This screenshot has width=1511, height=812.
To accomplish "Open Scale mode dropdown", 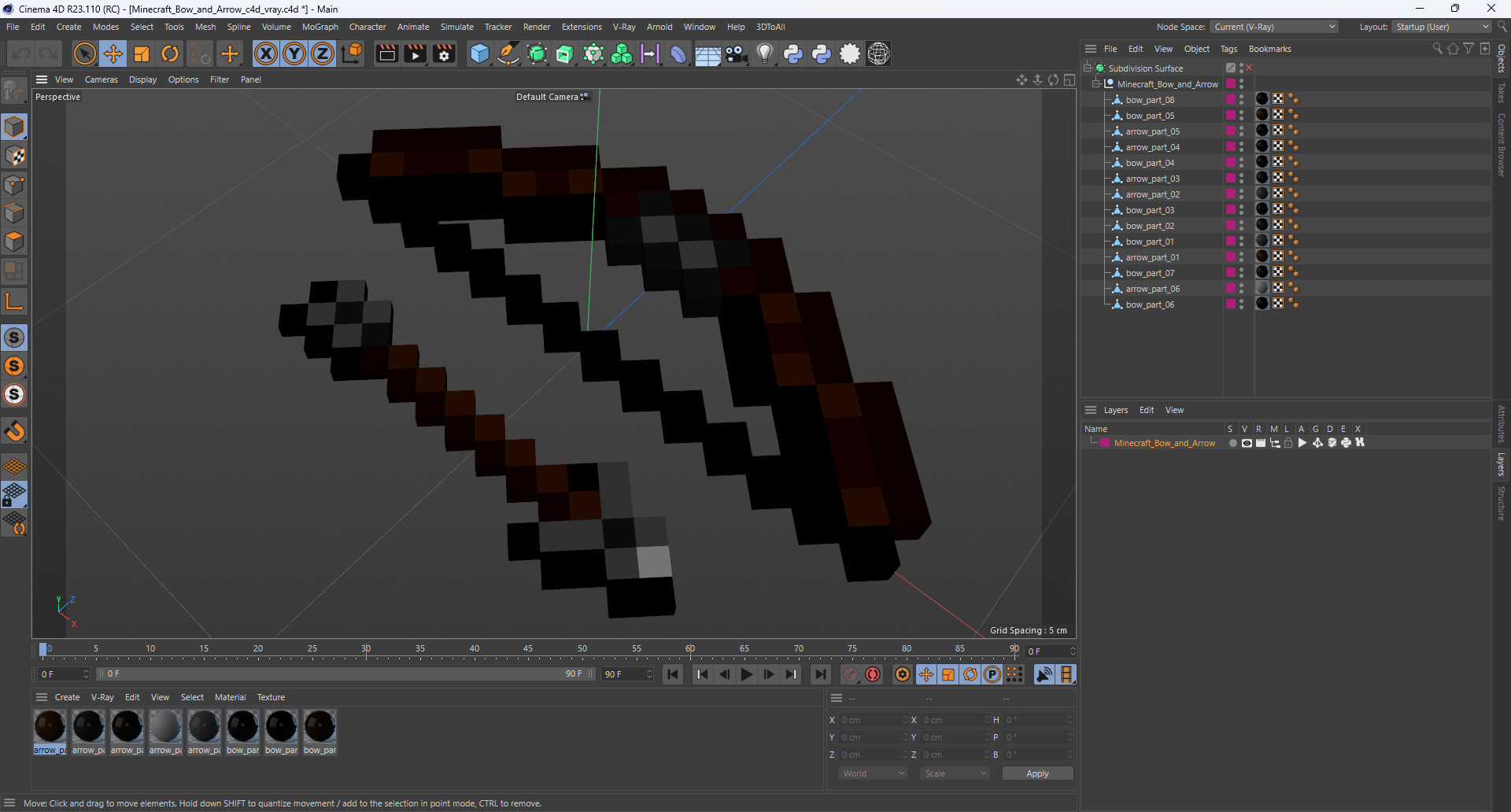I will coord(955,773).
